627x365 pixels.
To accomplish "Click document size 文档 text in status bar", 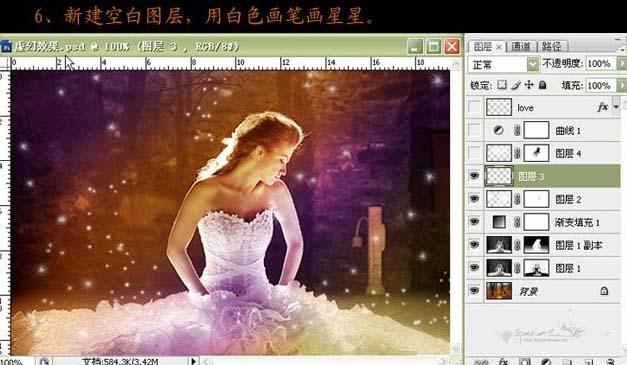I will point(120,361).
